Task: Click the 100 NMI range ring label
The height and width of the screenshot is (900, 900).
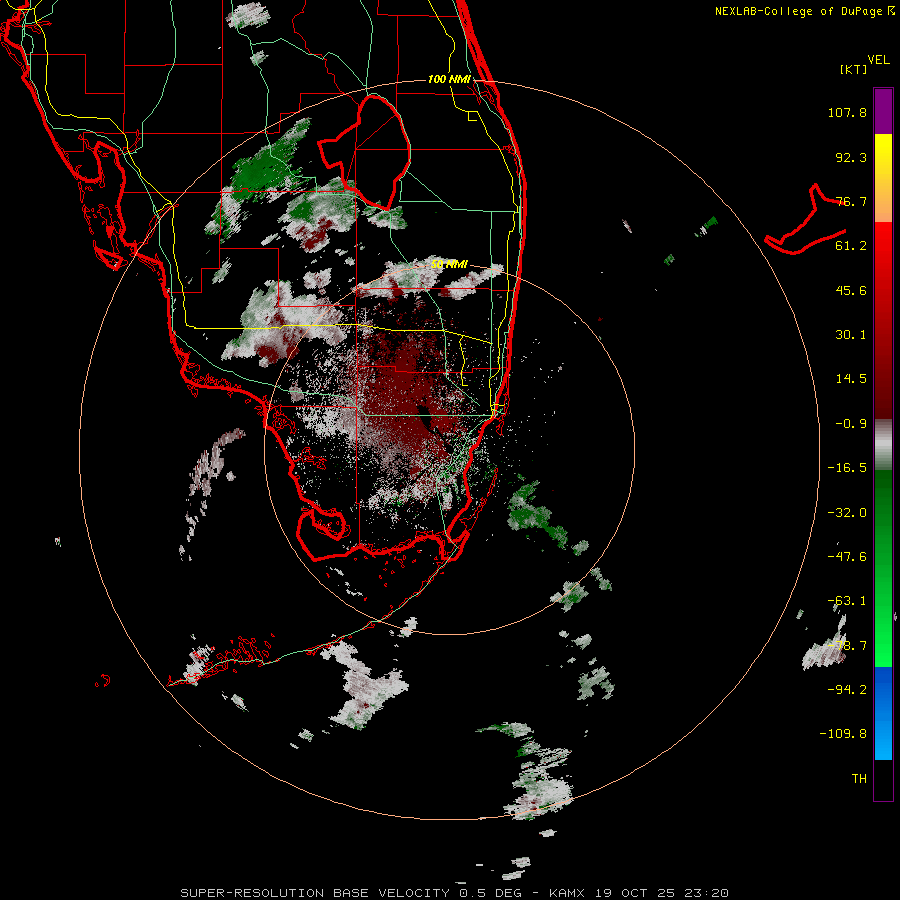Action: [x=449, y=79]
